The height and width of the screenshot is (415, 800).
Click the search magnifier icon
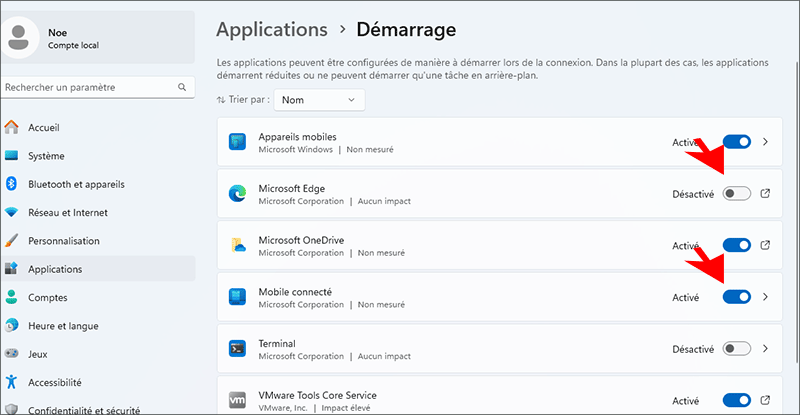point(182,87)
